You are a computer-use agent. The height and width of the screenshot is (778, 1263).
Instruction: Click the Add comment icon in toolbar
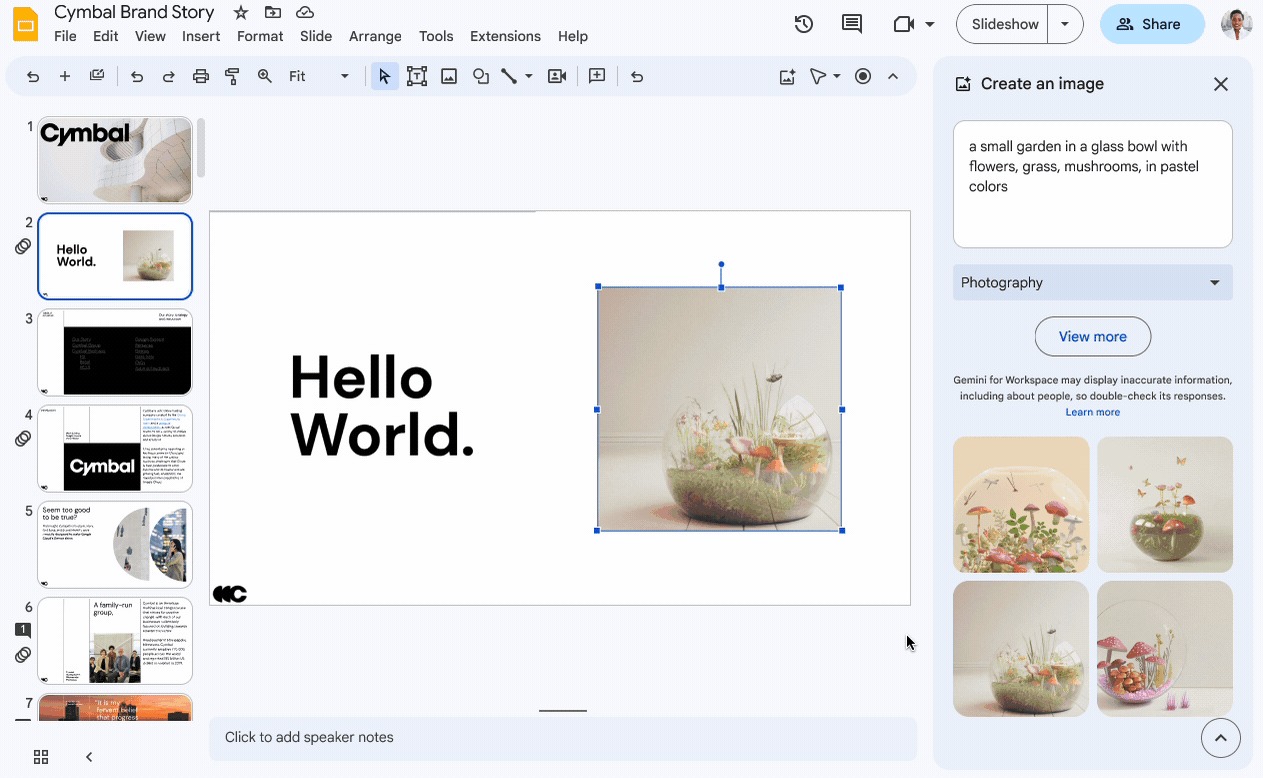597,76
